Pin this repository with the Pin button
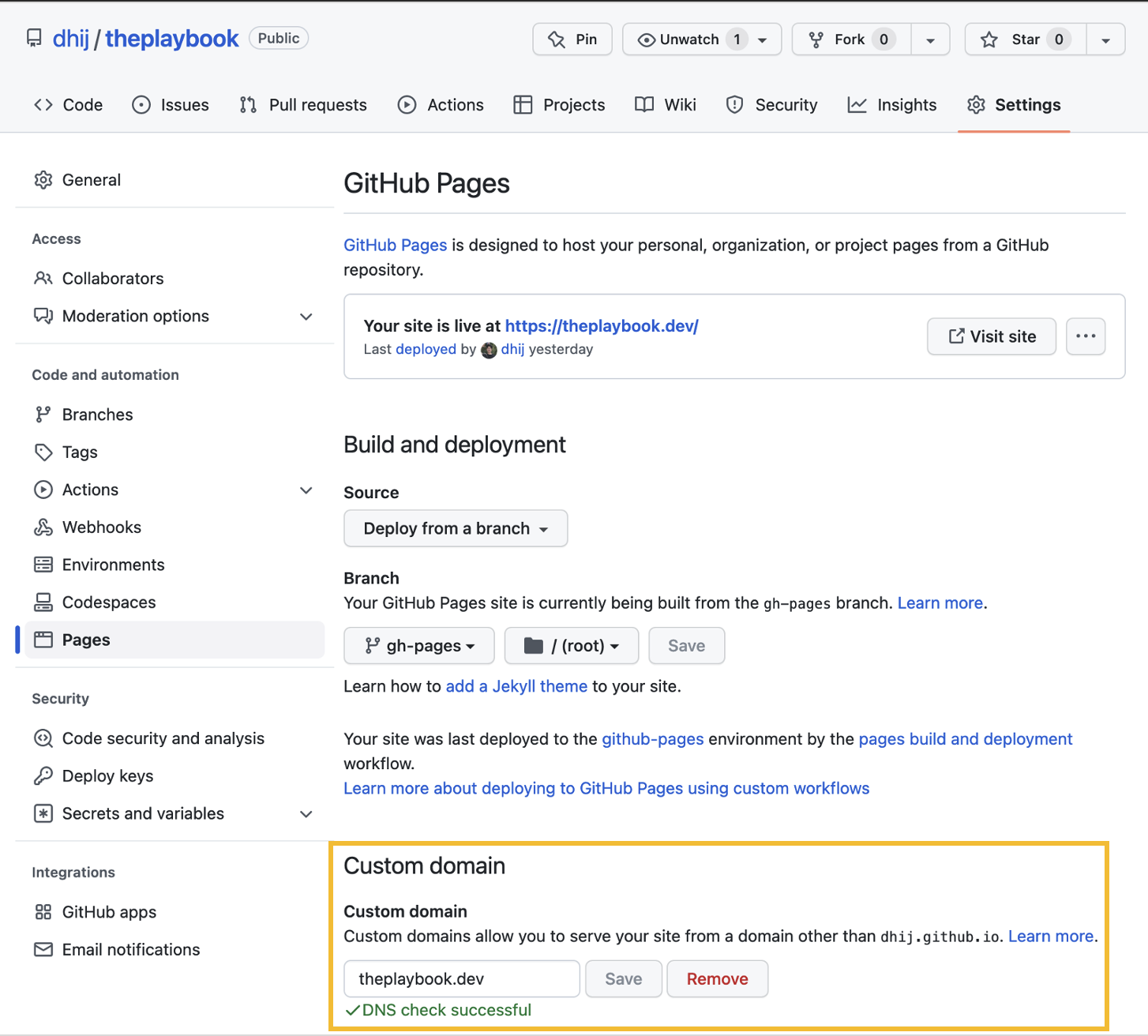The width and height of the screenshot is (1148, 1036). (x=572, y=39)
